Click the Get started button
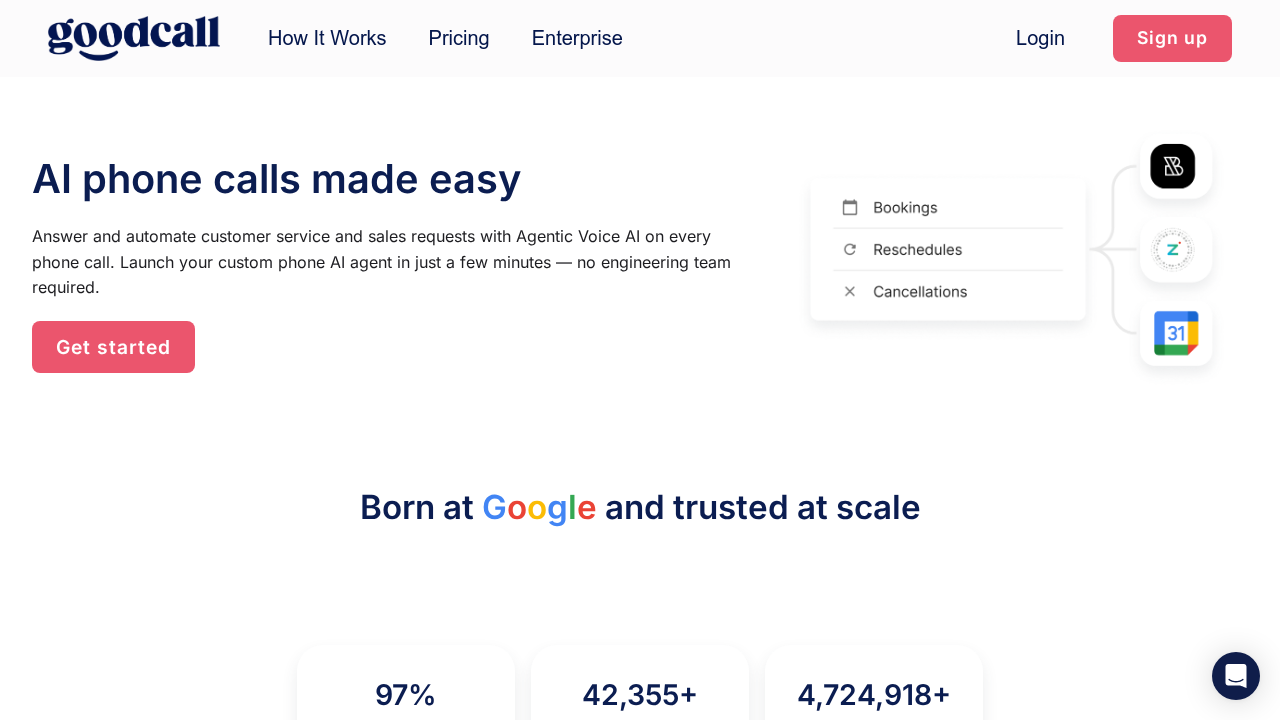 pyautogui.click(x=113, y=347)
